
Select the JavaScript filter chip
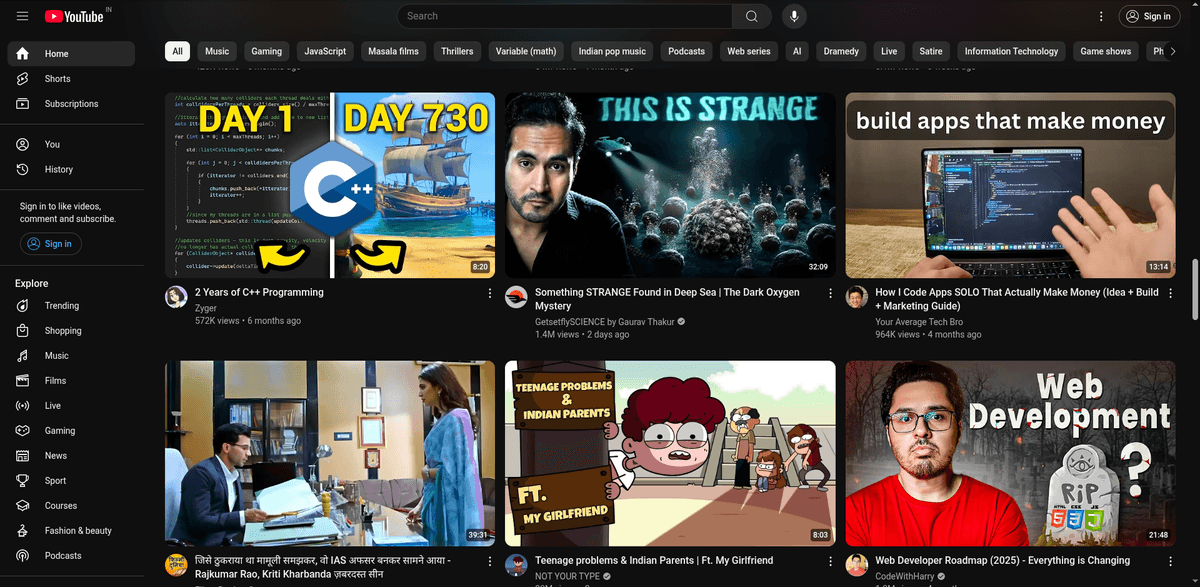click(325, 51)
